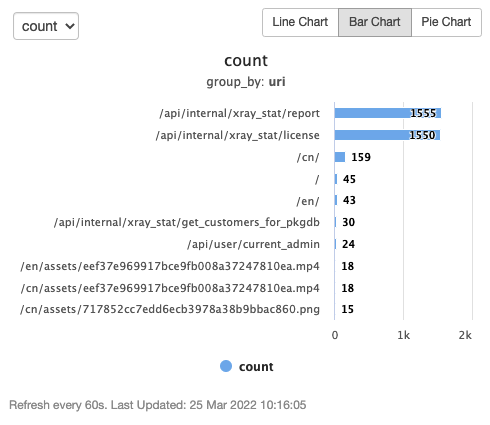Viewport: 490px width, 425px height.
Task: Click the value 43 data label
Action: 349,200
